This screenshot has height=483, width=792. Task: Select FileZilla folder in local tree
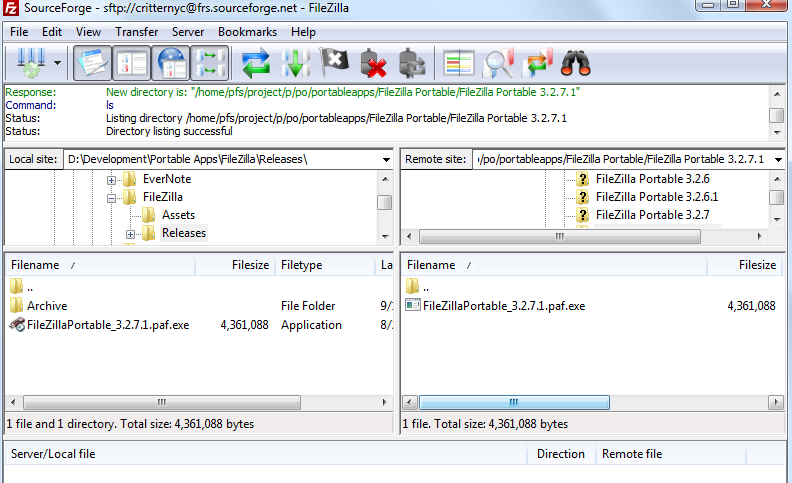point(163,197)
